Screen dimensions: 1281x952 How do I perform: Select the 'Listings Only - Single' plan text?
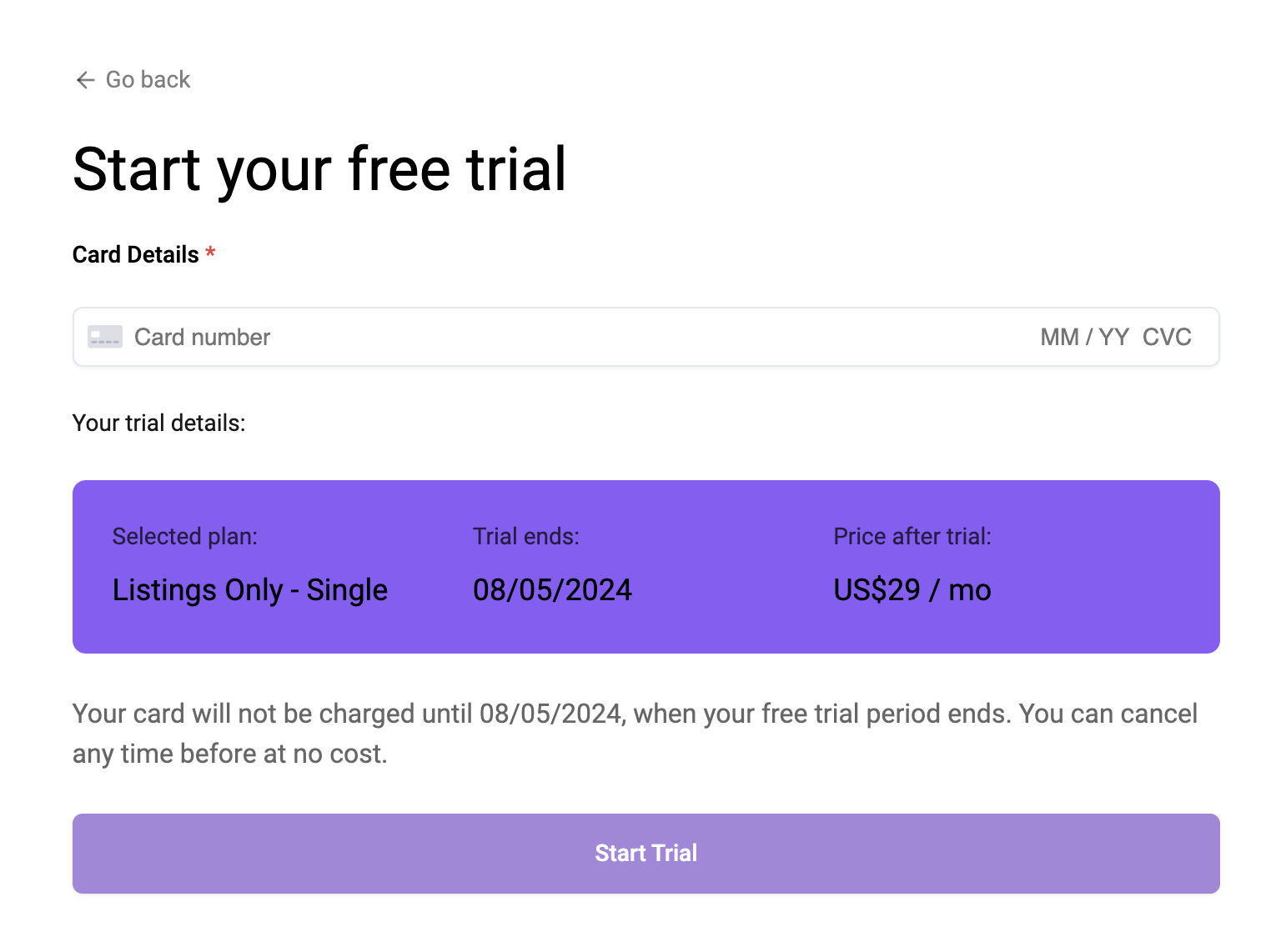[x=249, y=590]
